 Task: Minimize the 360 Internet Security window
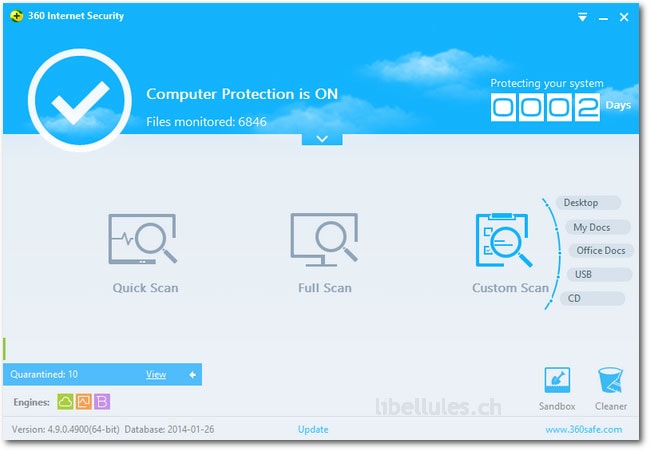click(x=603, y=18)
